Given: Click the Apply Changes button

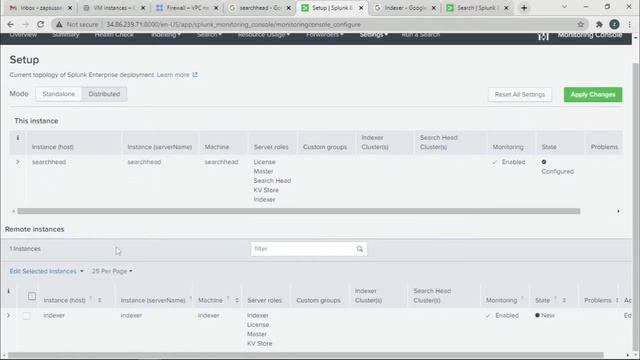Looking at the screenshot, I should 593,95.
